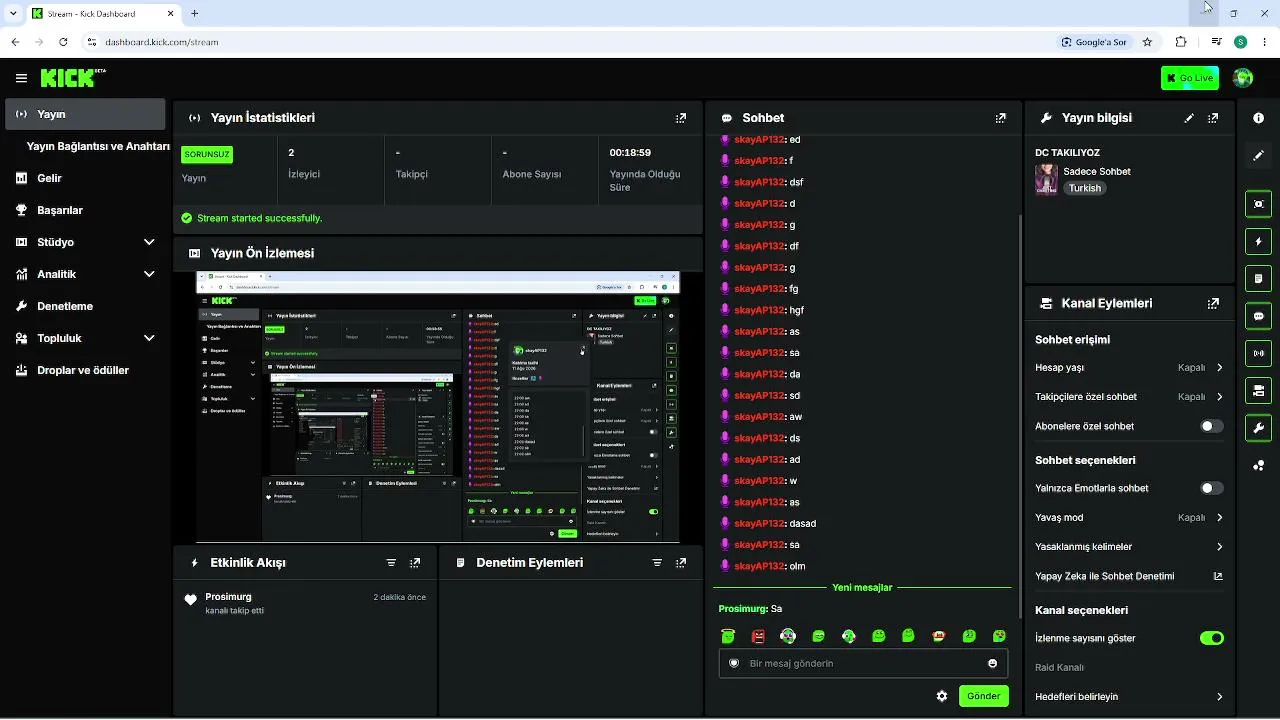Viewport: 1280px width, 720px height.
Task: Click the stream preview thumbnail
Action: click(x=437, y=407)
